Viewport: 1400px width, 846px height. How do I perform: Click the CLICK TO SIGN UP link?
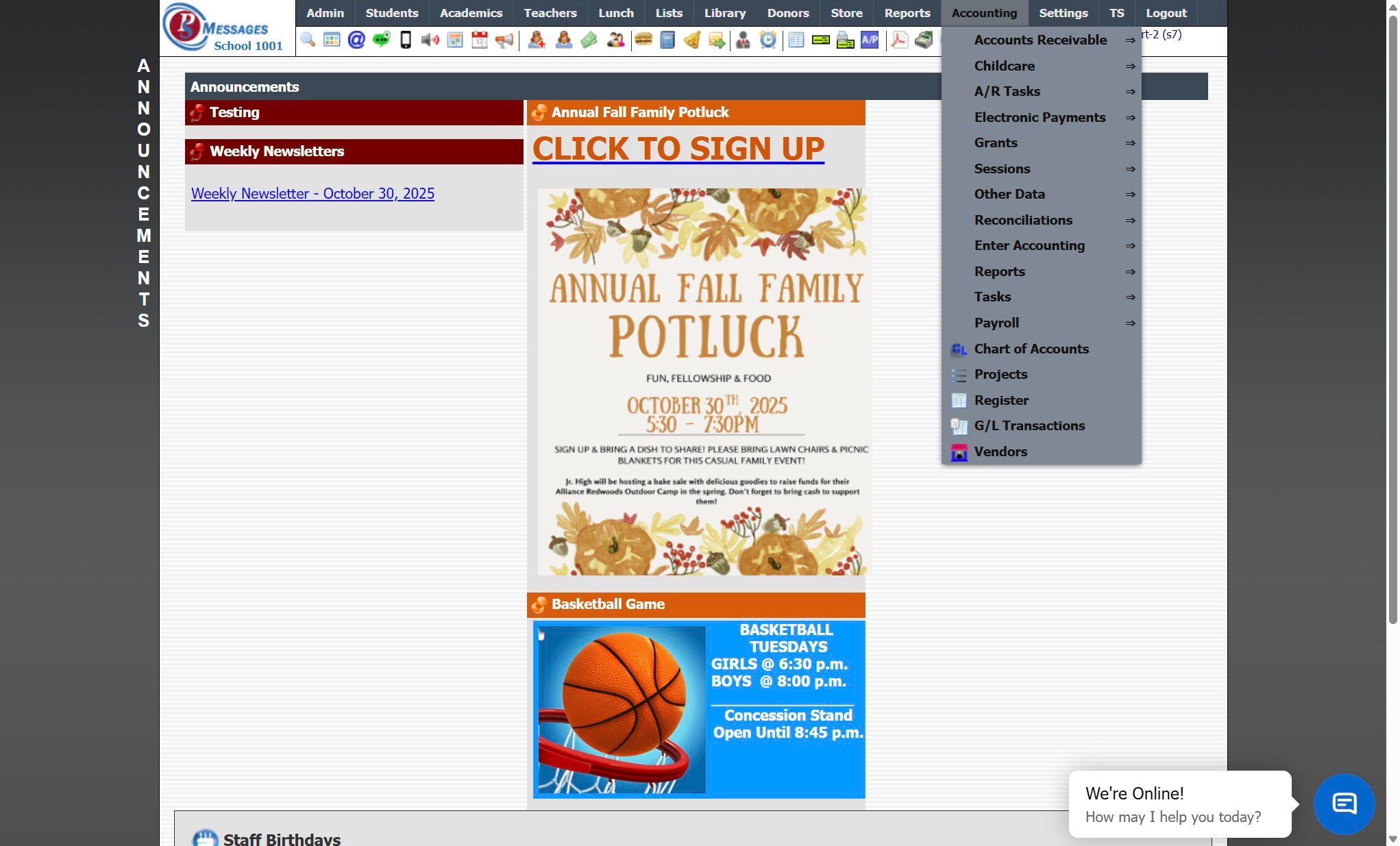pos(678,149)
